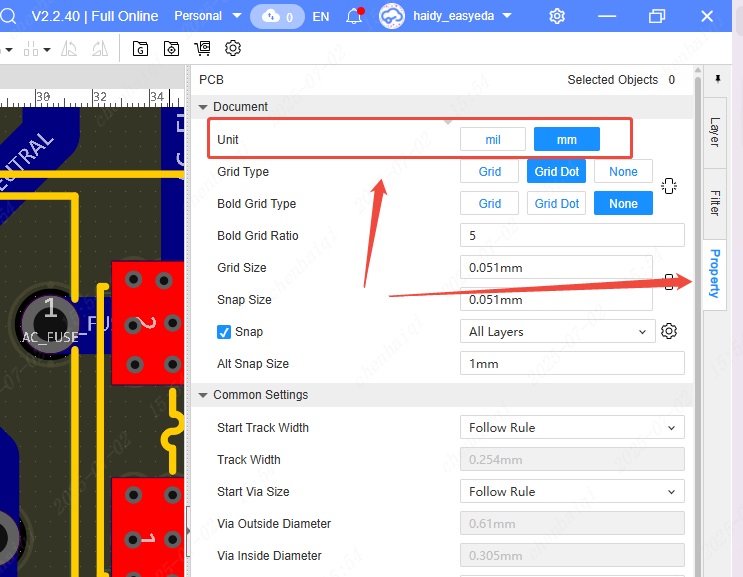Image resolution: width=743 pixels, height=577 pixels.
Task: Open the settings gear in title bar
Action: coord(557,16)
